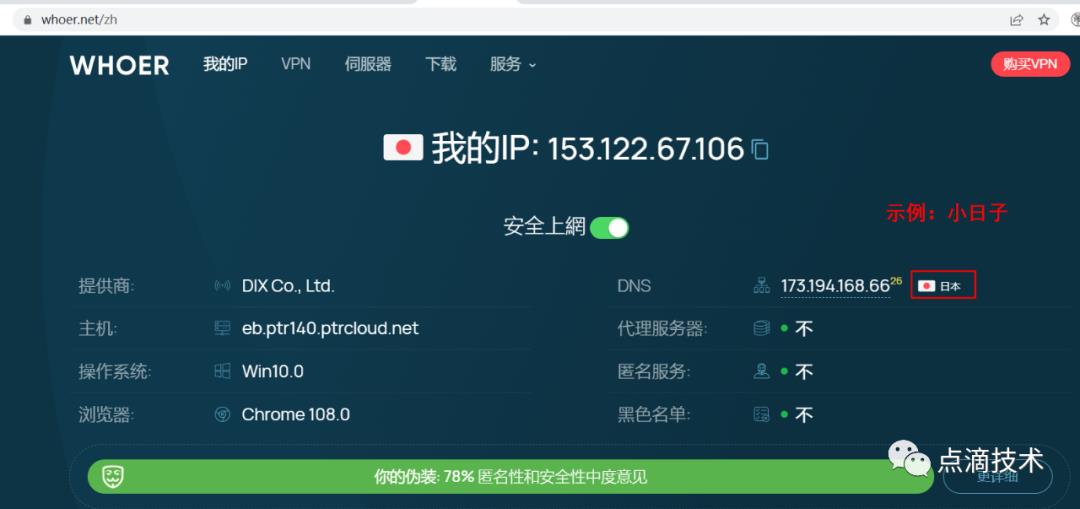Copy the IP address with the copy icon

760,149
